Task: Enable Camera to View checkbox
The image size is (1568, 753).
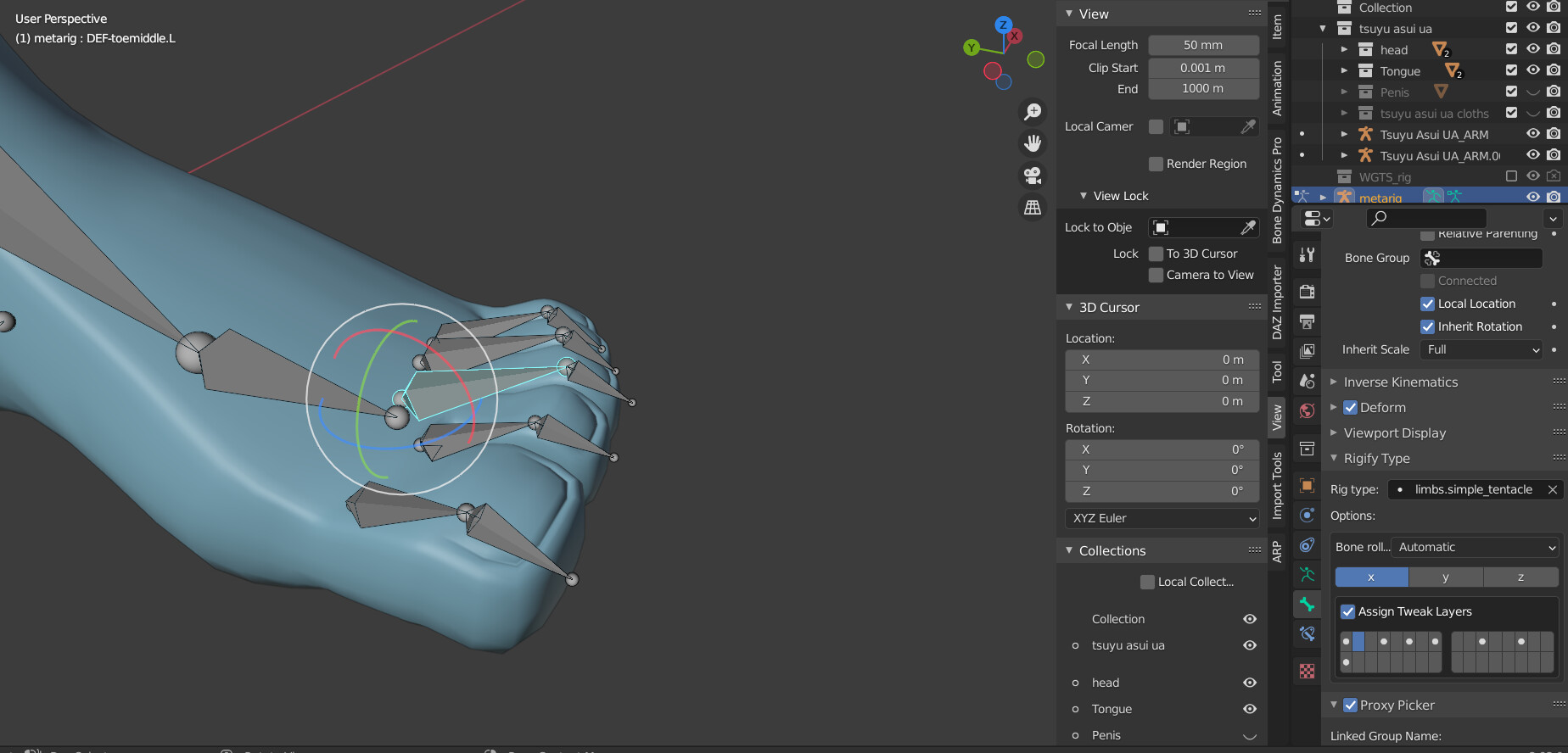Action: [1156, 275]
